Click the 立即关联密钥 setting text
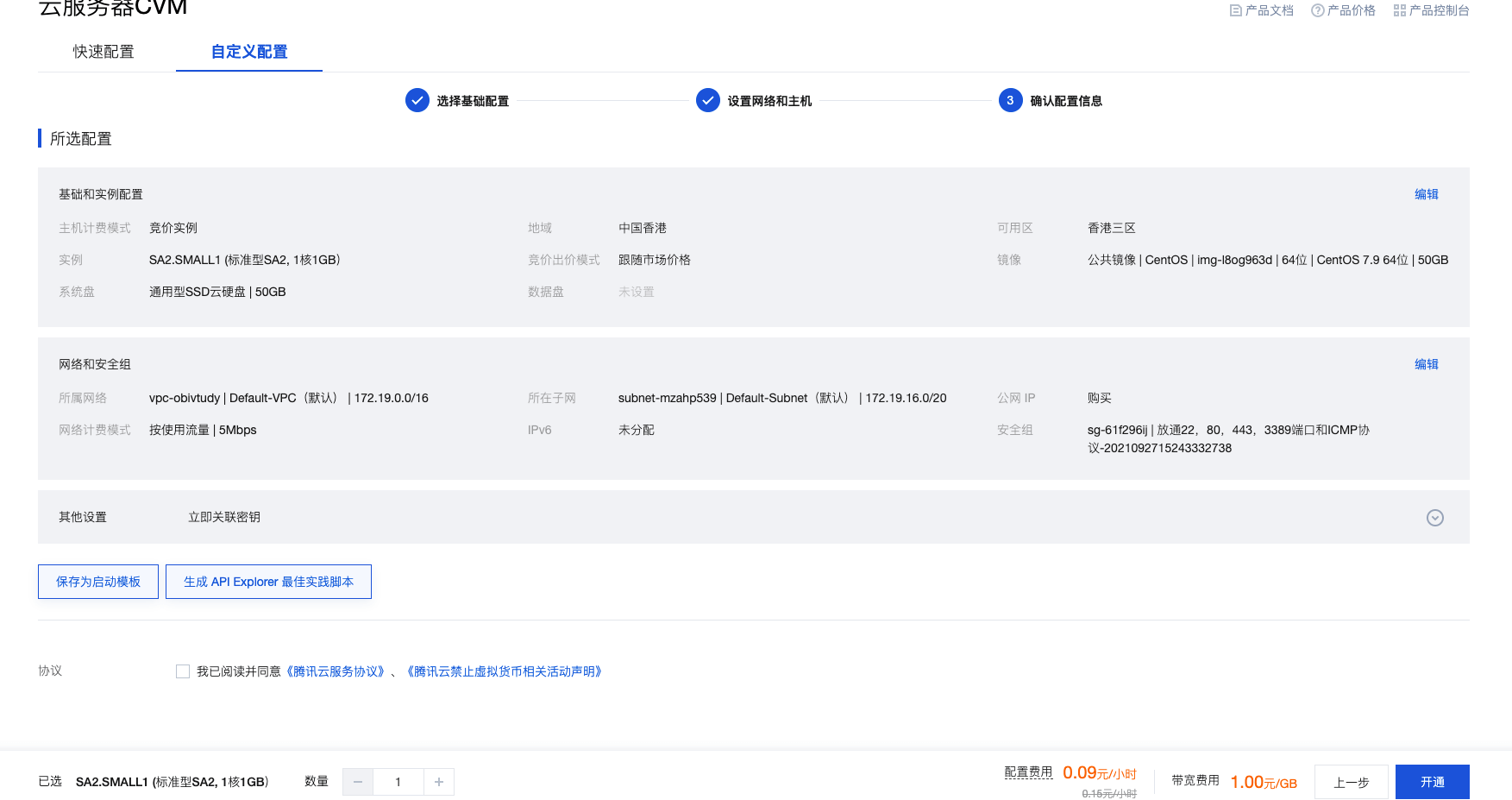 [224, 517]
